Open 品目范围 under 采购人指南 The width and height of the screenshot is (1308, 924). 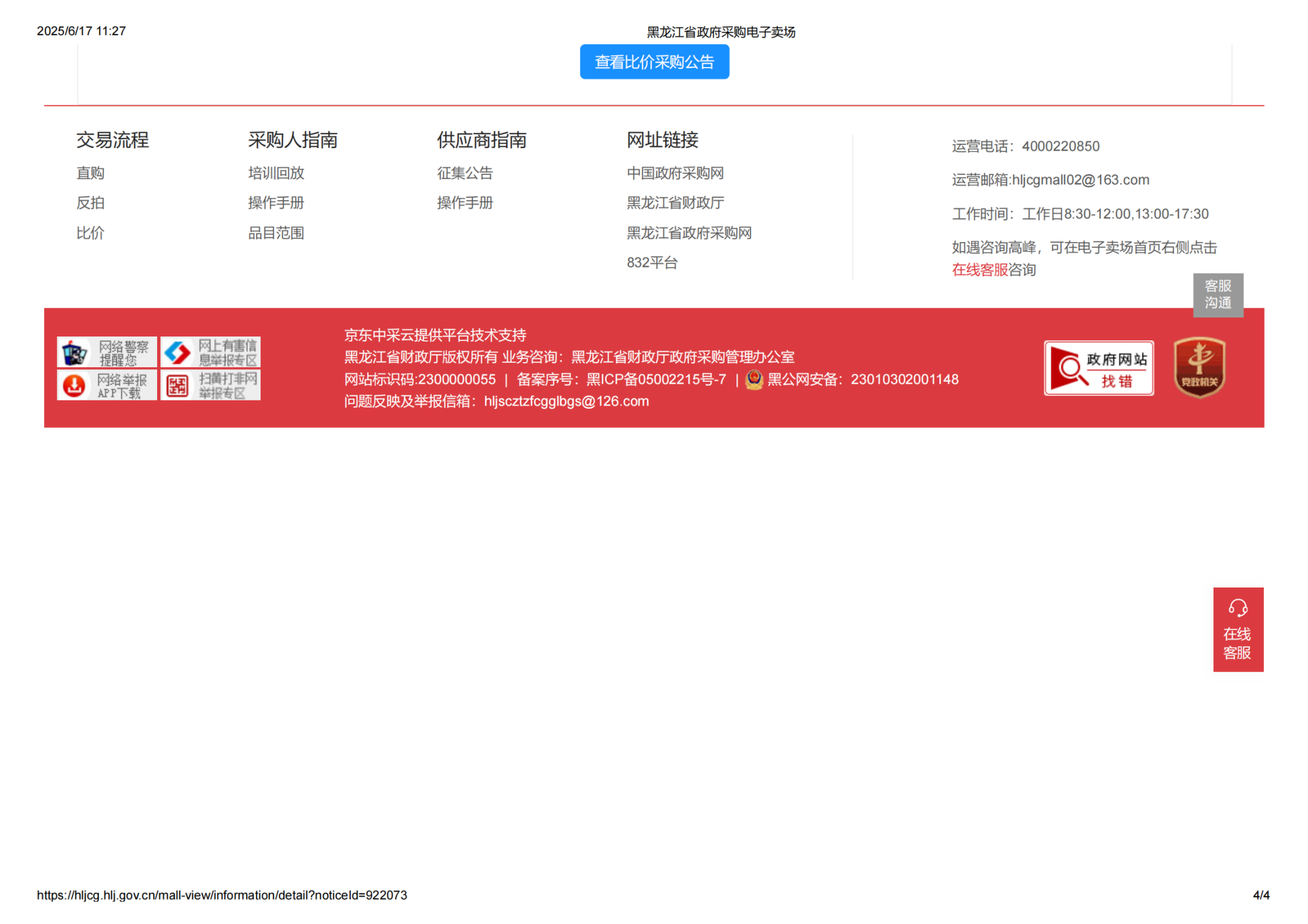click(x=276, y=233)
